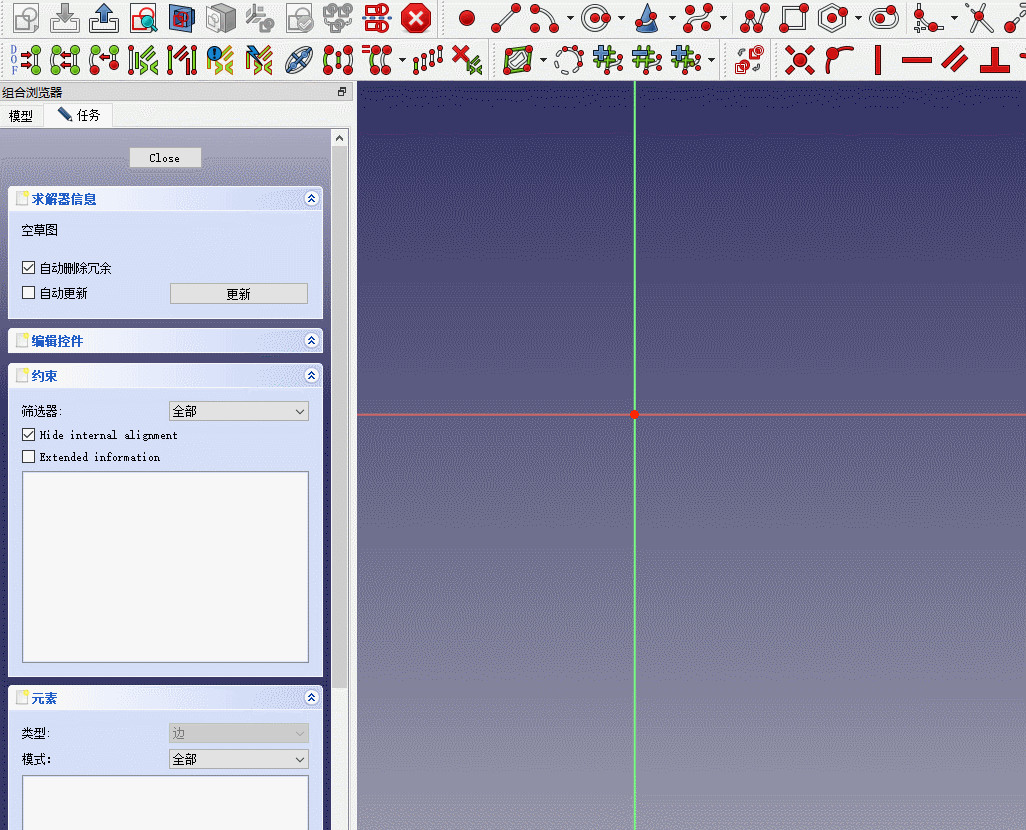
Task: Open the 模式 dropdown
Action: 238,759
